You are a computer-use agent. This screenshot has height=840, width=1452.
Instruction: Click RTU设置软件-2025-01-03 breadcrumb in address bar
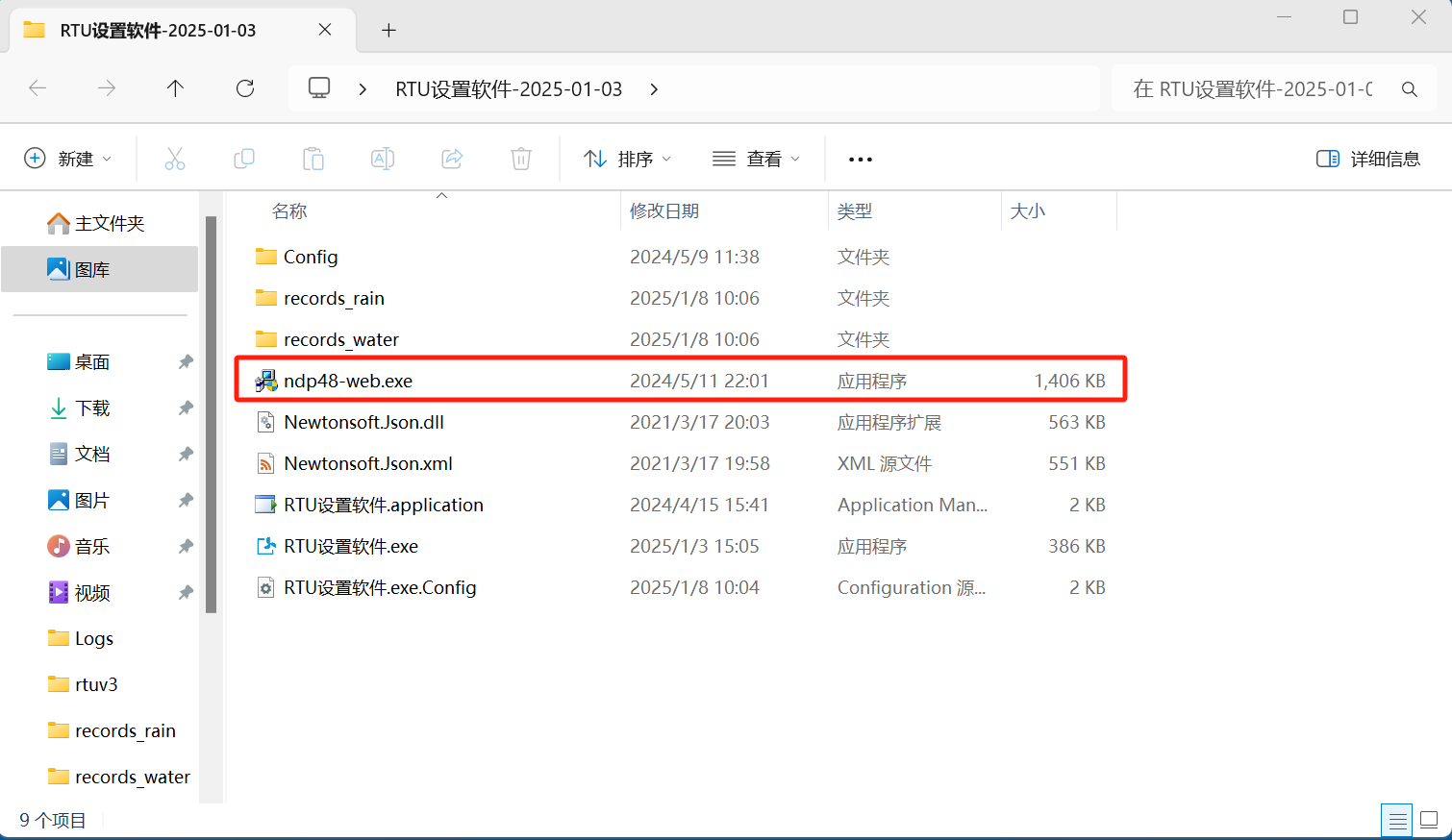[509, 89]
